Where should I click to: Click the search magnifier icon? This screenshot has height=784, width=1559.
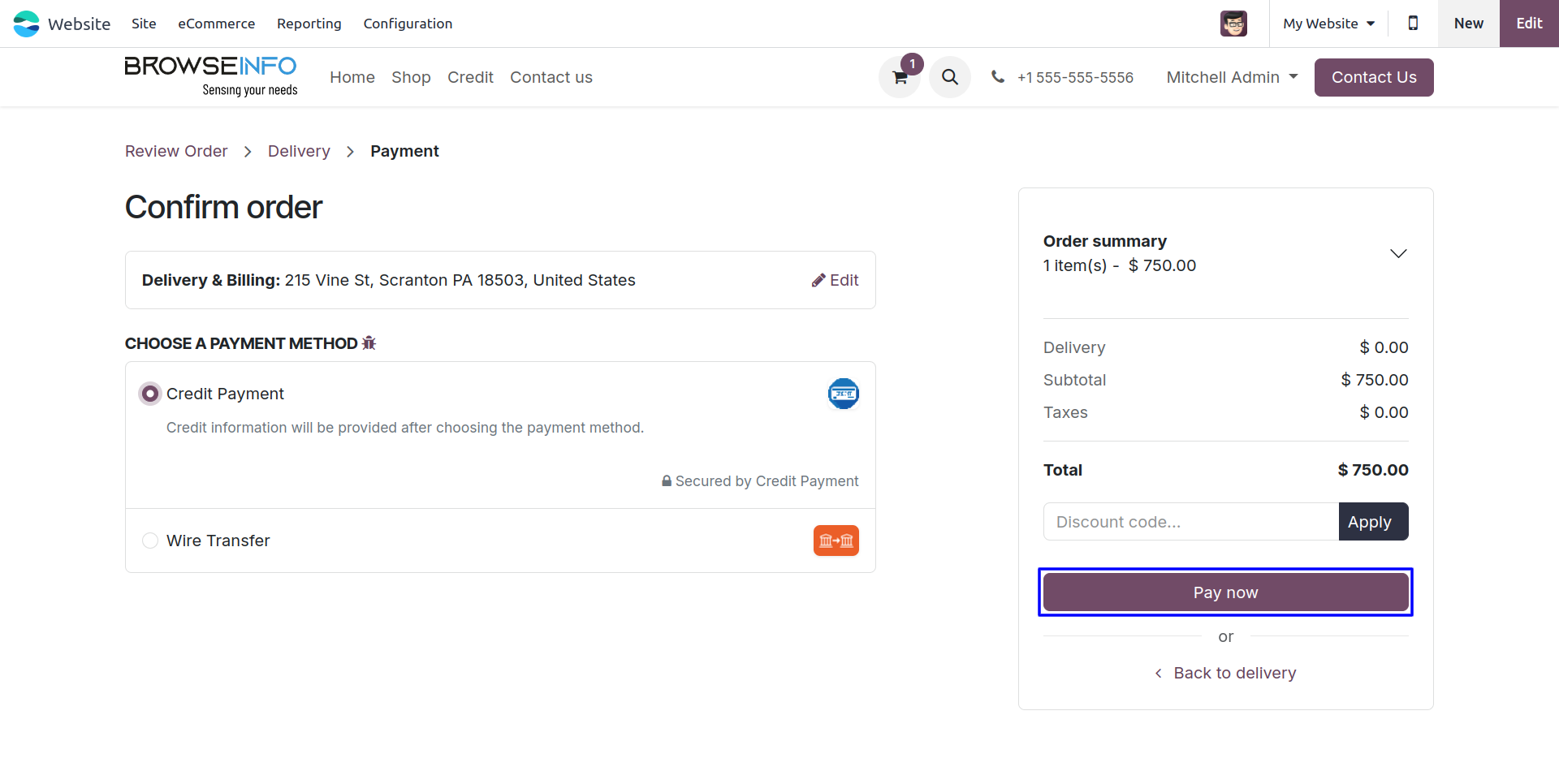pos(949,77)
